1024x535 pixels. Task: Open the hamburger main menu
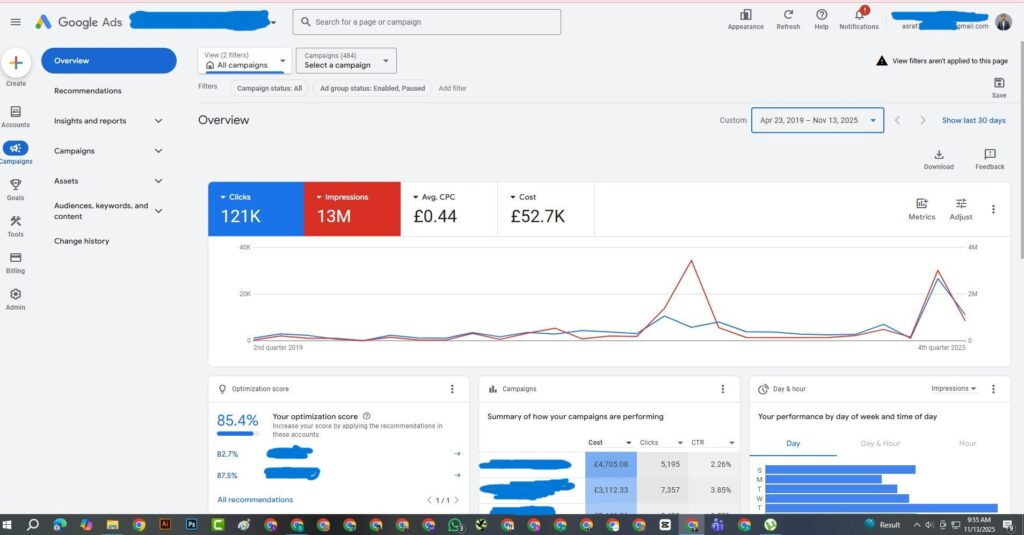[x=16, y=22]
